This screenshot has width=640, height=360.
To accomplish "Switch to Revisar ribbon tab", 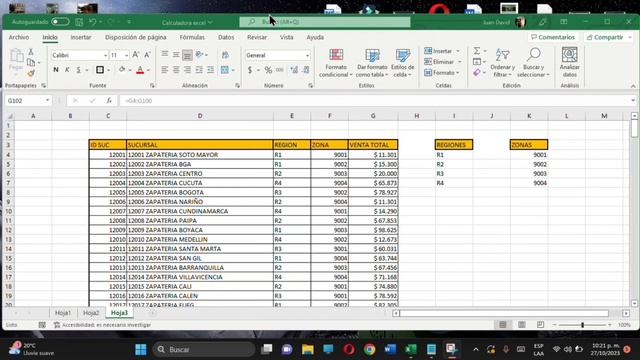I will tap(257, 37).
